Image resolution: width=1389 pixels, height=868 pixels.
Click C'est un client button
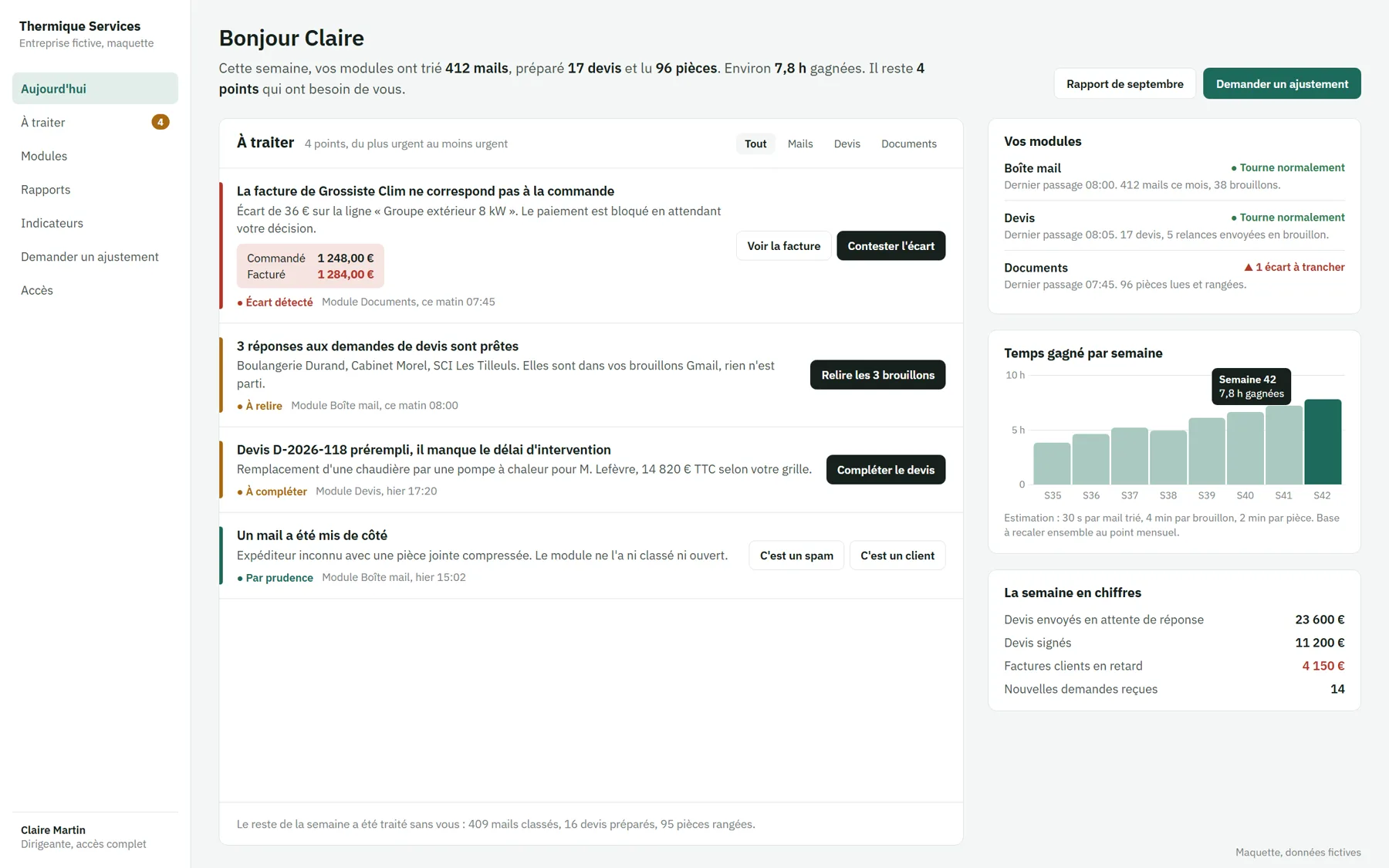pyautogui.click(x=897, y=556)
